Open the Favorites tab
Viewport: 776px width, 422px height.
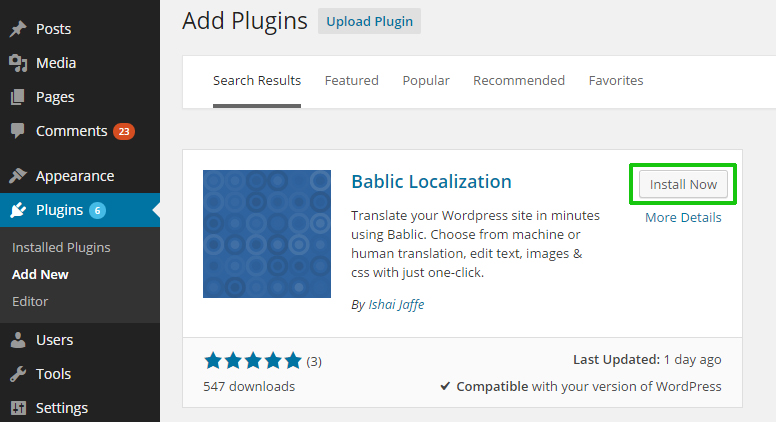click(x=616, y=80)
